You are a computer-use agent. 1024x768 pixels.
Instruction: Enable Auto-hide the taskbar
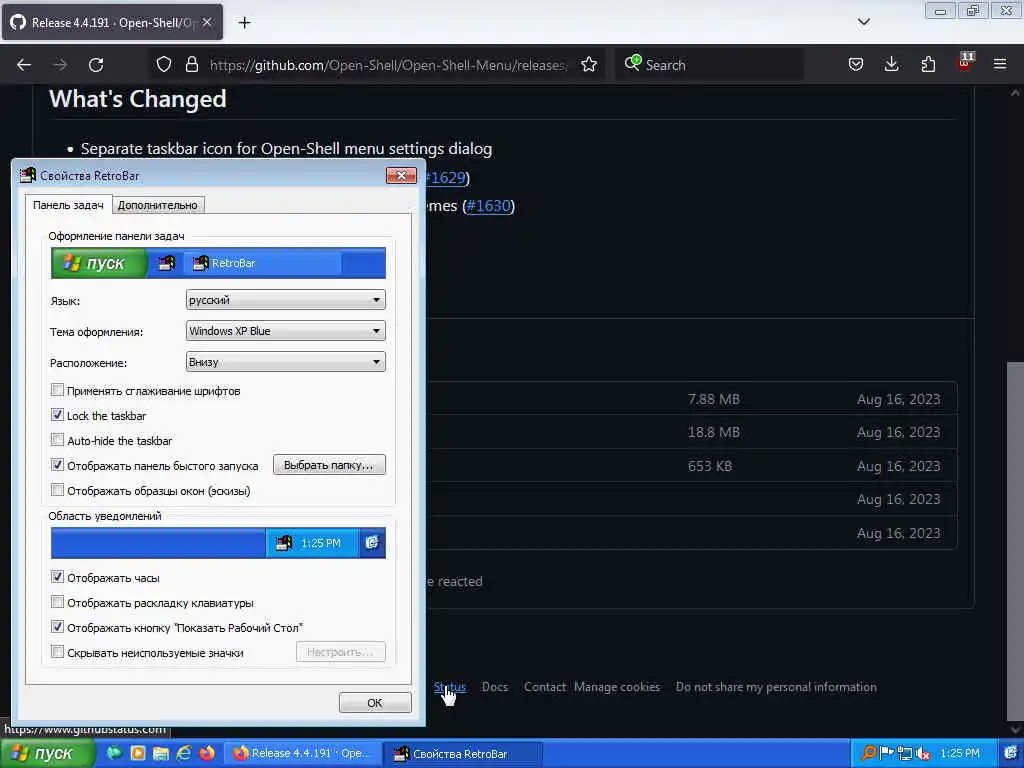[57, 440]
